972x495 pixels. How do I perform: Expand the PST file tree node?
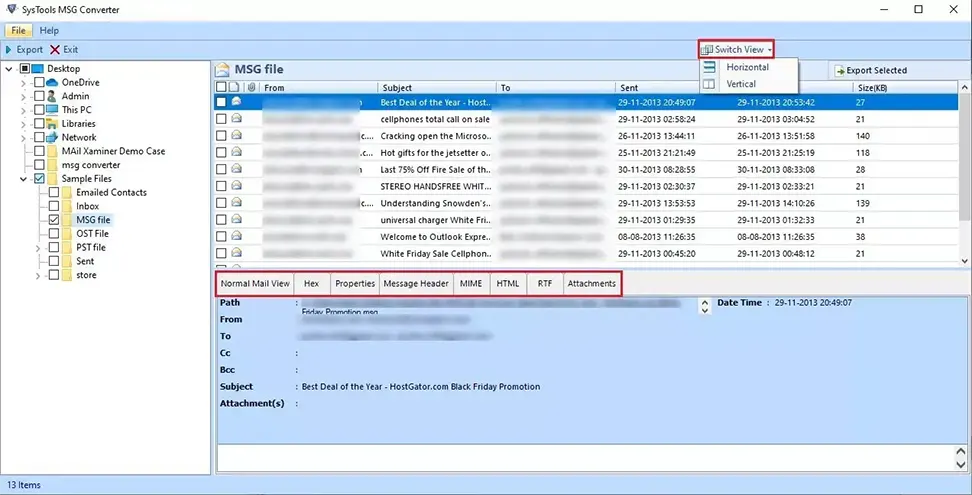click(38, 248)
